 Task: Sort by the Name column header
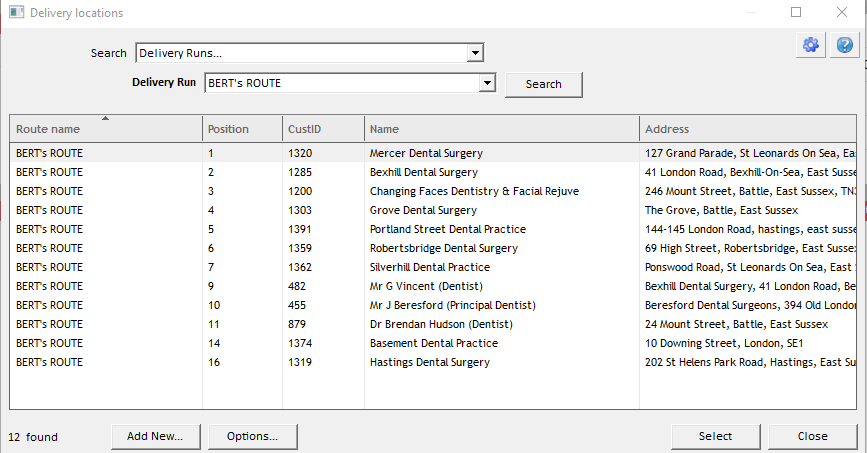pyautogui.click(x=384, y=129)
